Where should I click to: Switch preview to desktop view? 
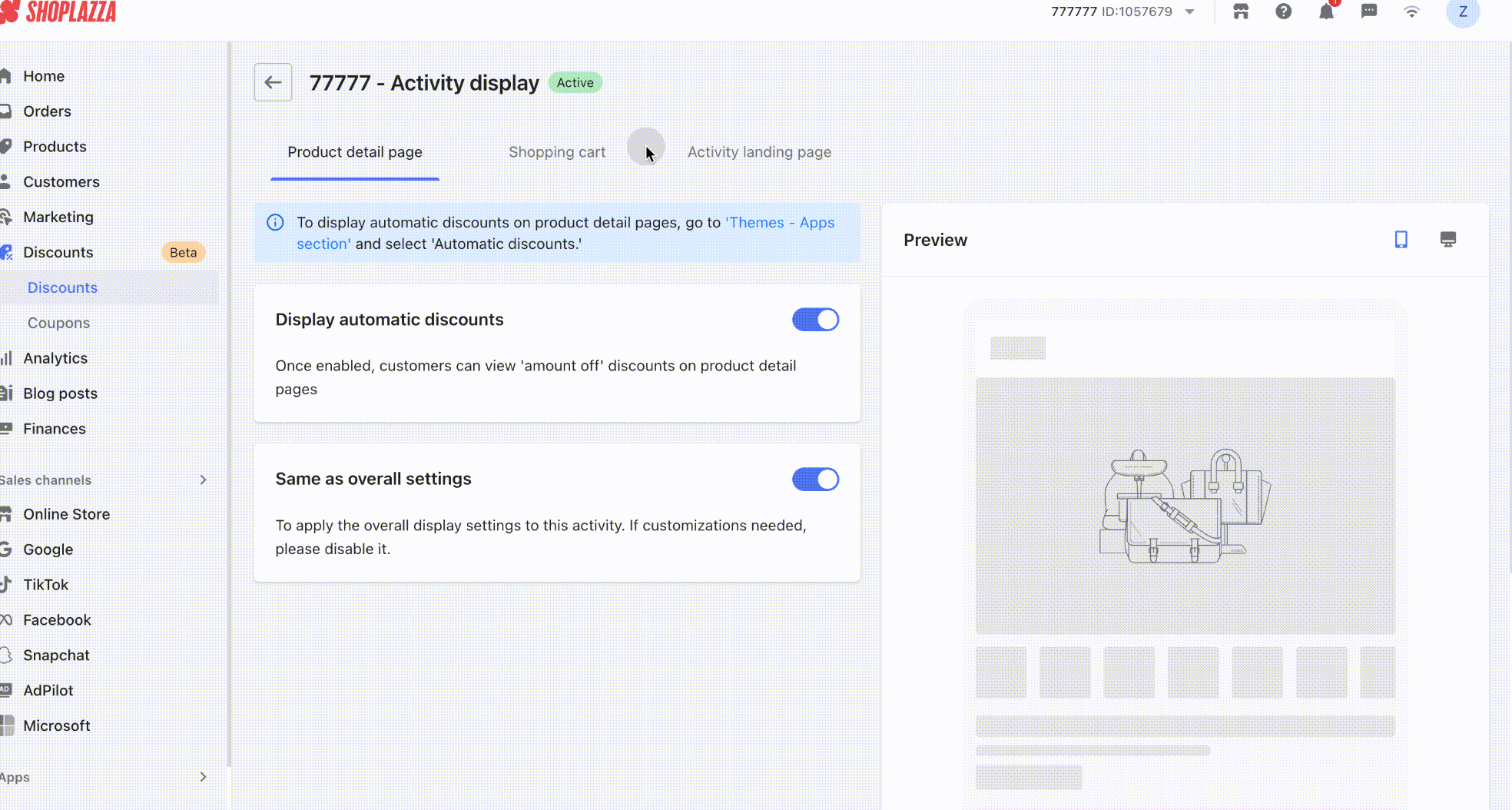pyautogui.click(x=1447, y=240)
